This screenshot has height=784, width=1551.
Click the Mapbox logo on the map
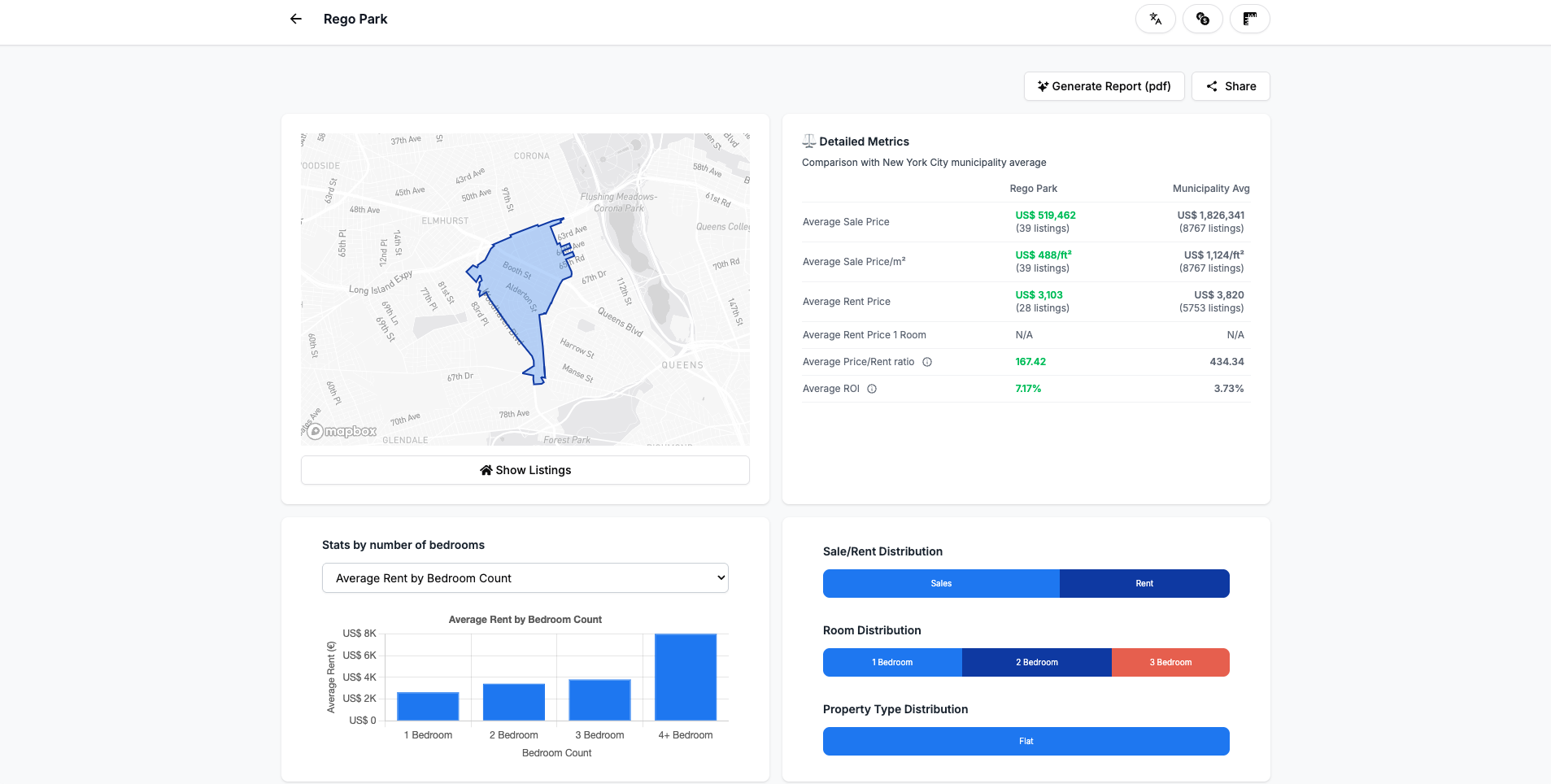coord(341,431)
